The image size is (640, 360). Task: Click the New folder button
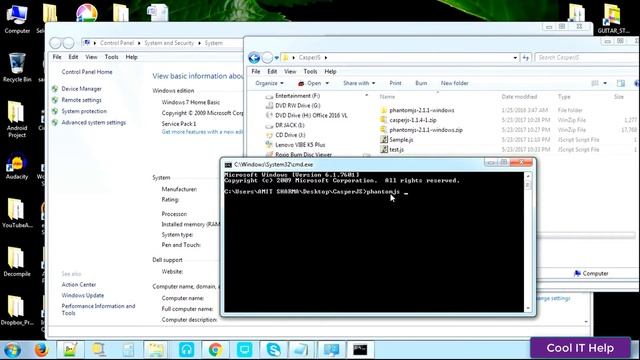(x=454, y=83)
